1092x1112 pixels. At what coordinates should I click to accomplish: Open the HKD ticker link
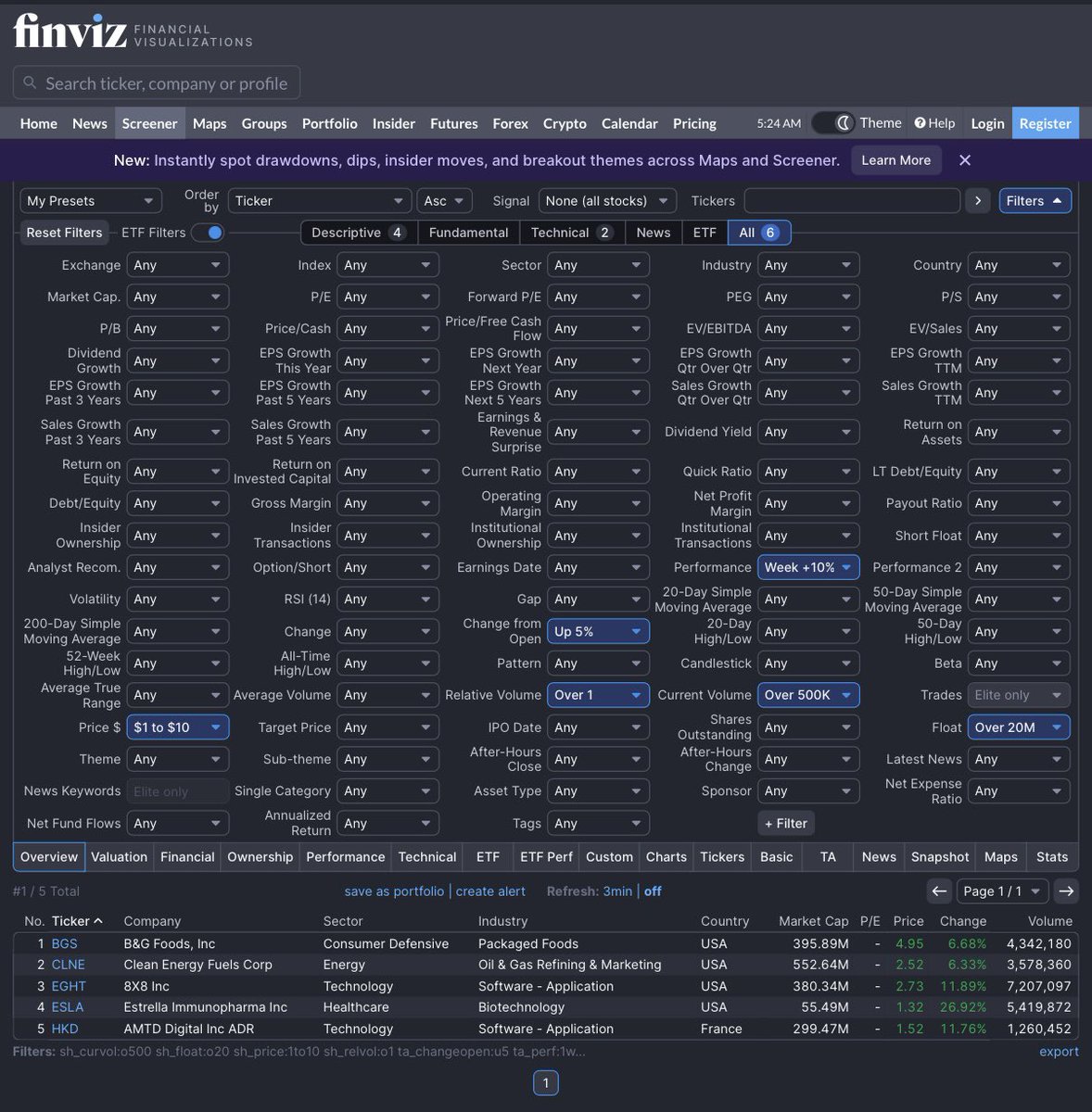tap(65, 1029)
